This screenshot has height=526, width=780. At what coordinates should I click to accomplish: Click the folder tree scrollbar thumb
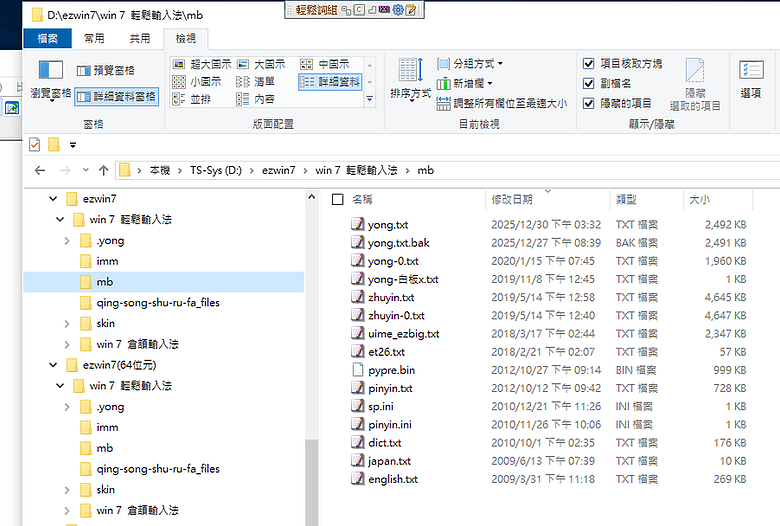click(312, 483)
